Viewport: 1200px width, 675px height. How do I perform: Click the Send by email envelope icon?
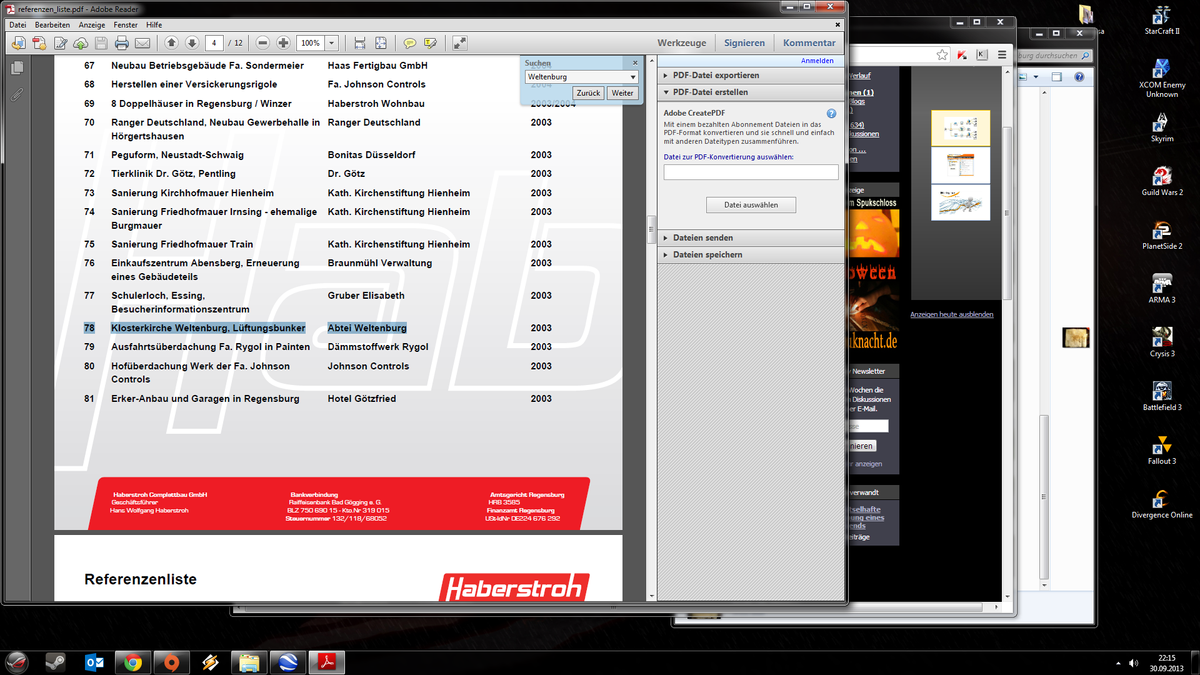pos(143,43)
